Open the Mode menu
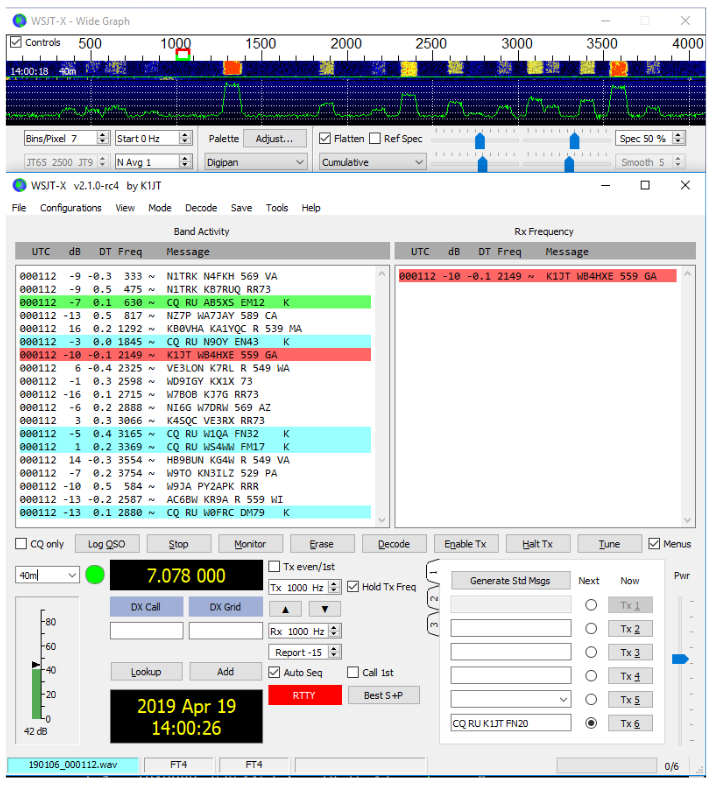The height and width of the screenshot is (785, 713). [160, 208]
